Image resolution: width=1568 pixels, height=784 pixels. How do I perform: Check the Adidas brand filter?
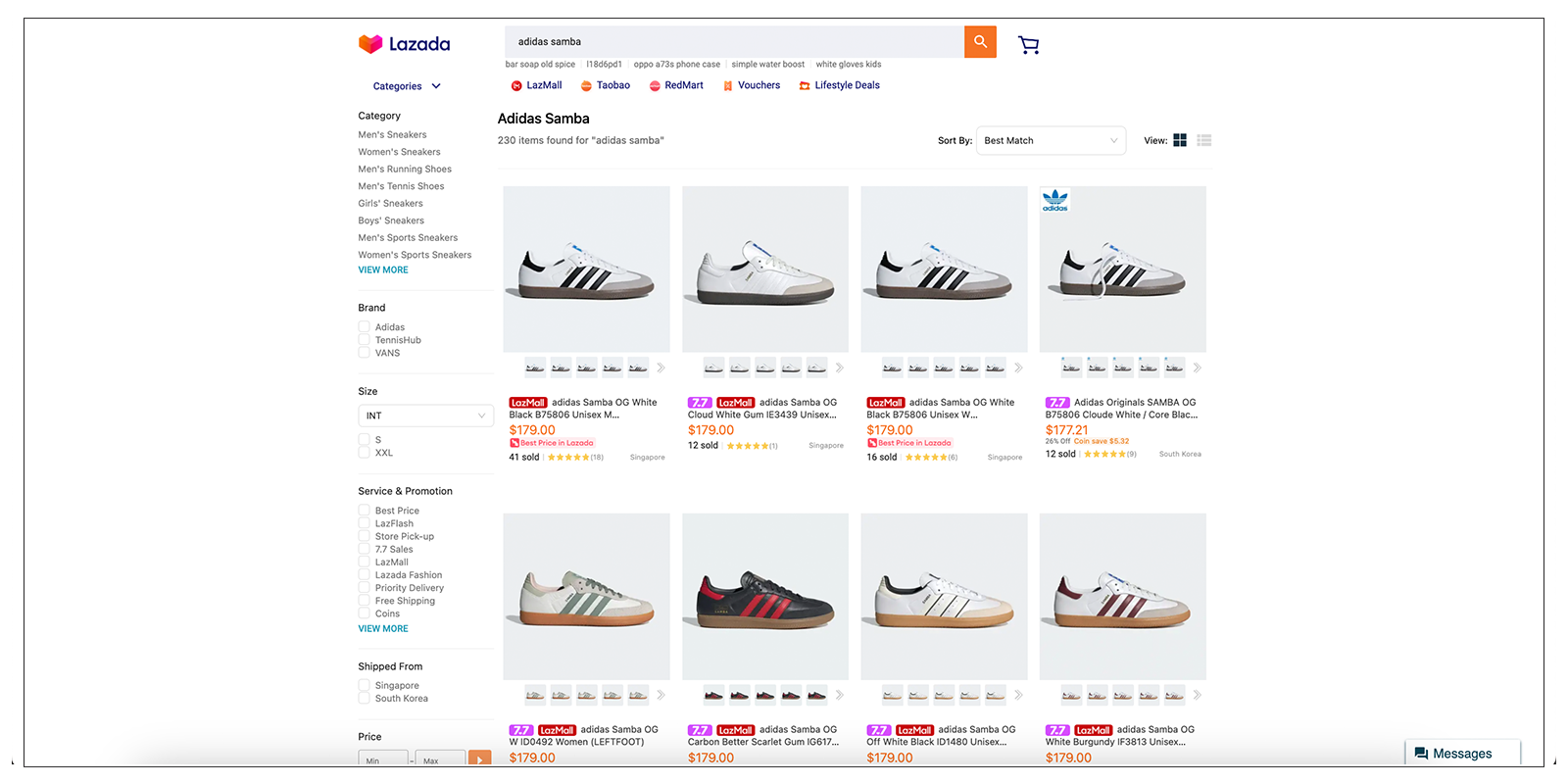pos(364,327)
